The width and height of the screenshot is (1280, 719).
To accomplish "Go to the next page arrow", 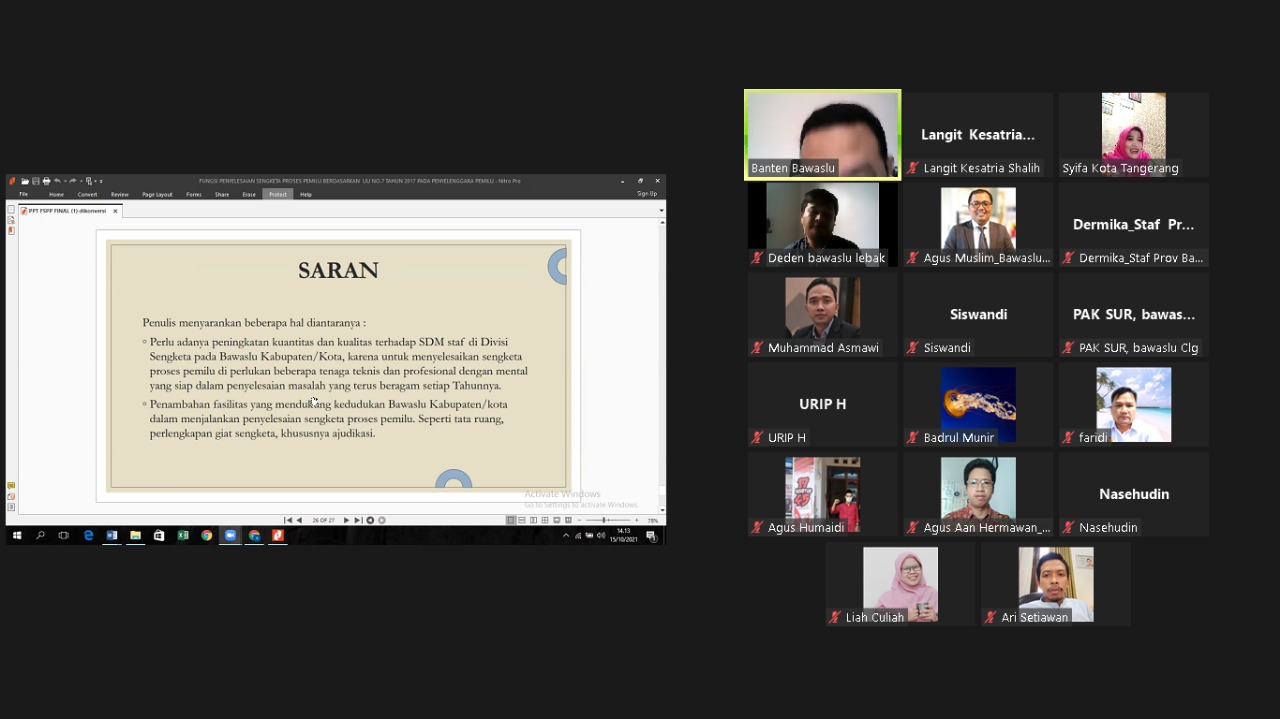I will point(346,520).
